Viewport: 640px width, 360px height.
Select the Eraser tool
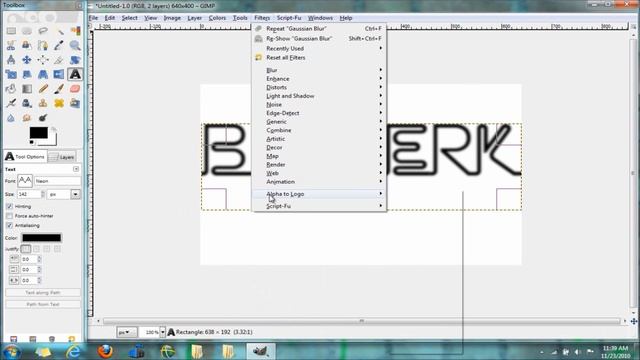pyautogui.click(x=75, y=89)
